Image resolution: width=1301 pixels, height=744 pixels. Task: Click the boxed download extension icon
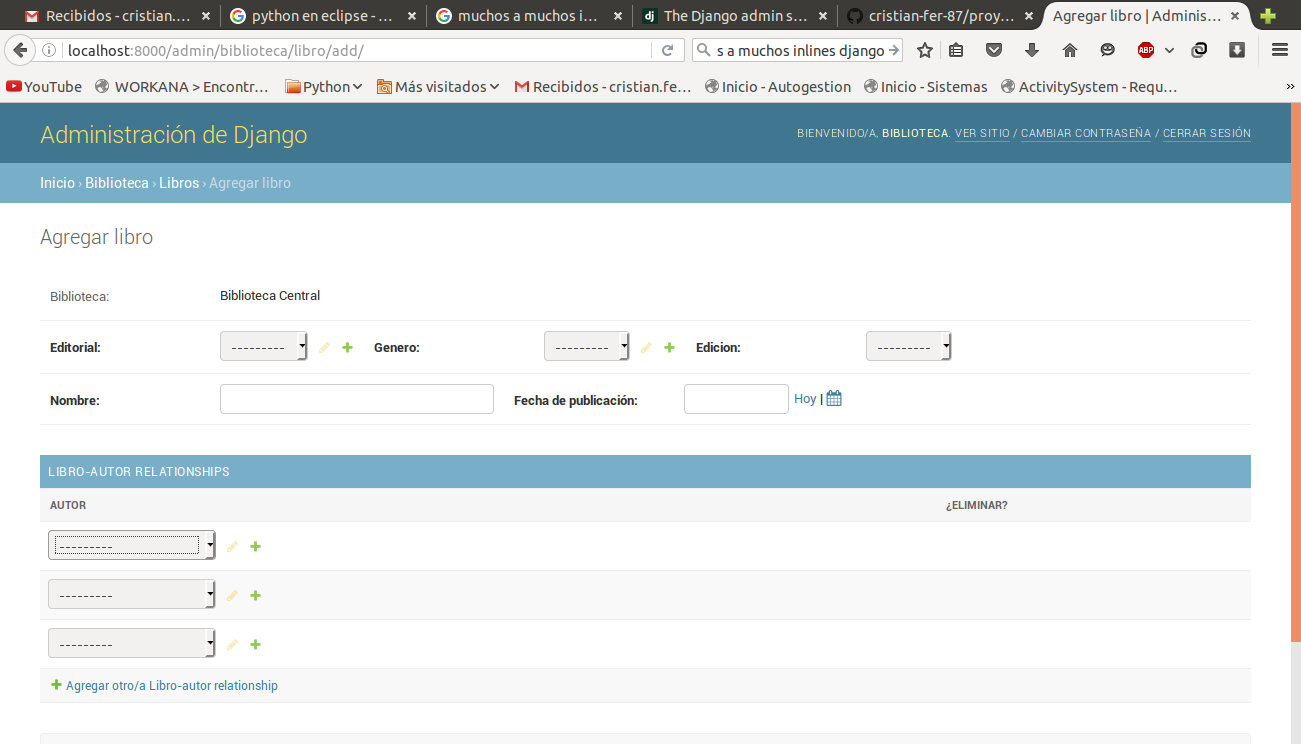(x=1237, y=50)
